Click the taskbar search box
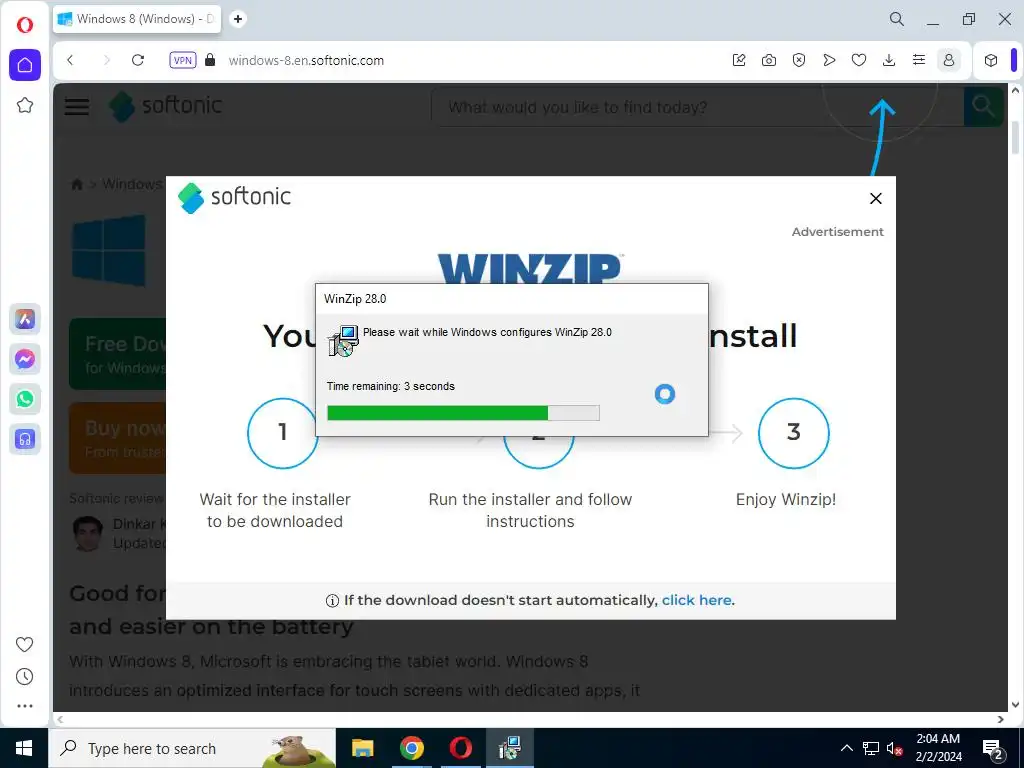 192,748
